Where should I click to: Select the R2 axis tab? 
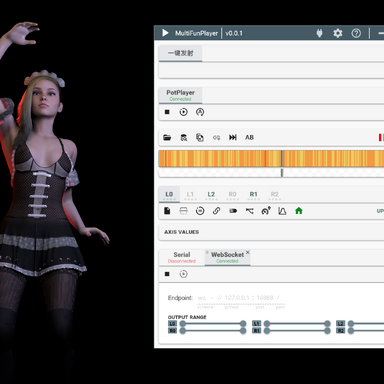tap(274, 195)
